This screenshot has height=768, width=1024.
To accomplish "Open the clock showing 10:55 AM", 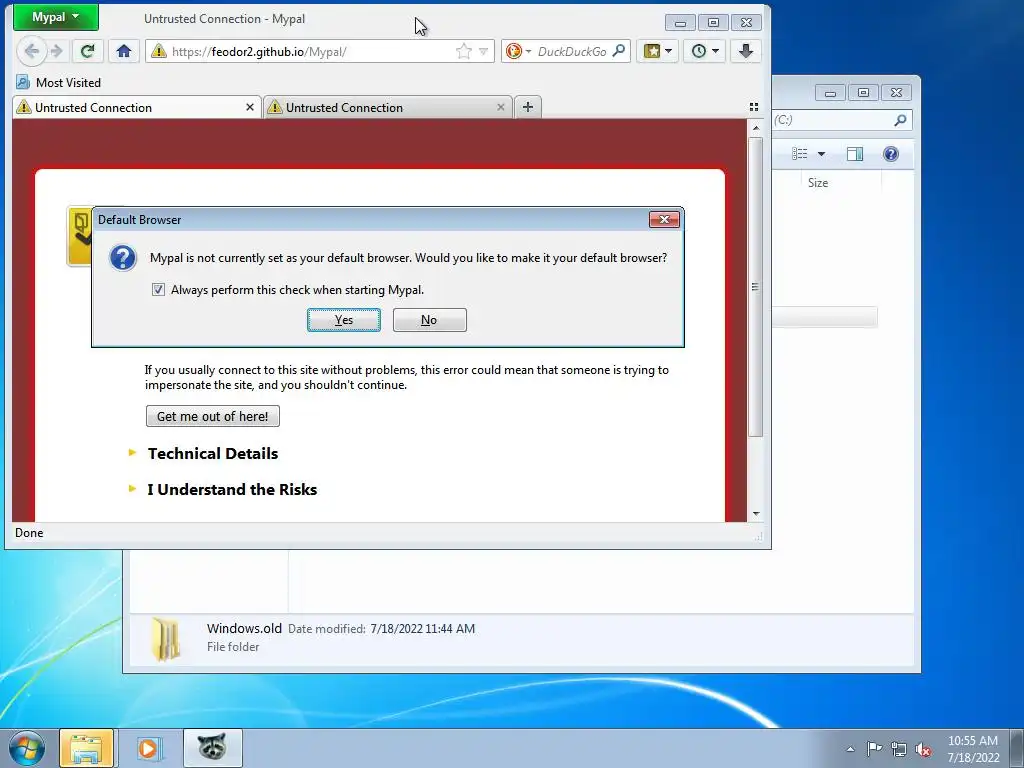I will pos(973,748).
